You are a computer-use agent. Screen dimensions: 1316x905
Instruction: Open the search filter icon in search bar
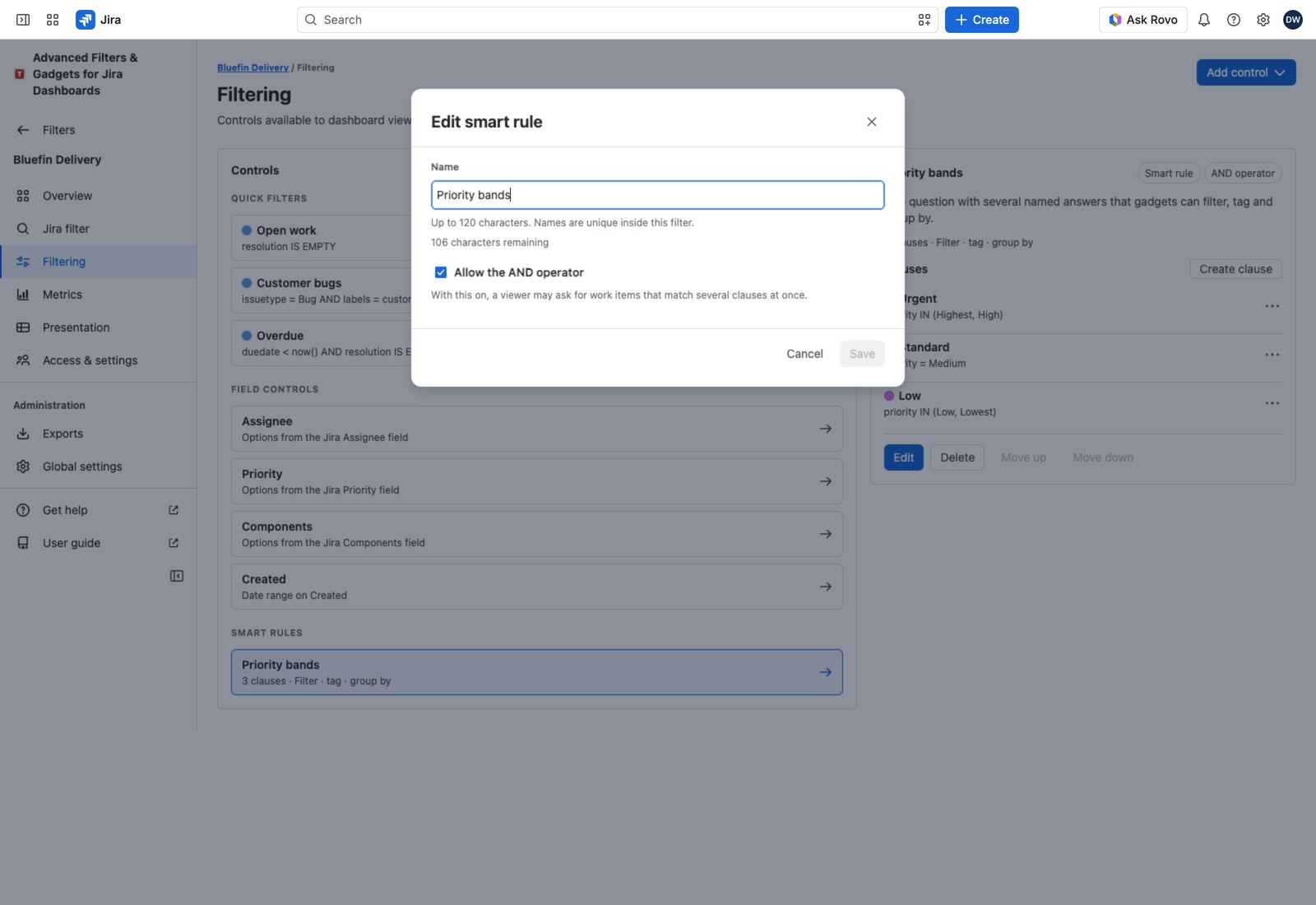point(924,20)
